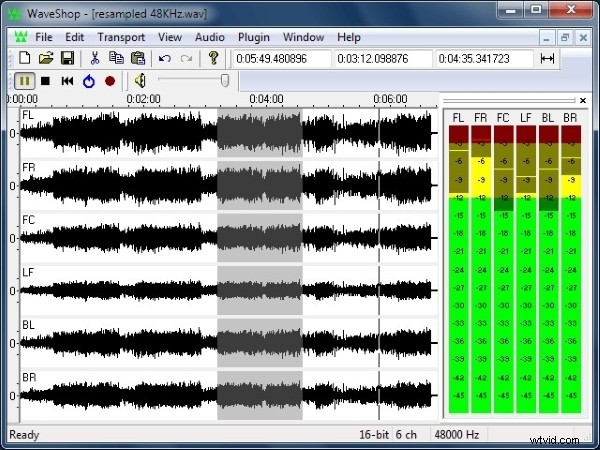Close the meter panel with its X
The width and height of the screenshot is (600, 450).
[583, 100]
